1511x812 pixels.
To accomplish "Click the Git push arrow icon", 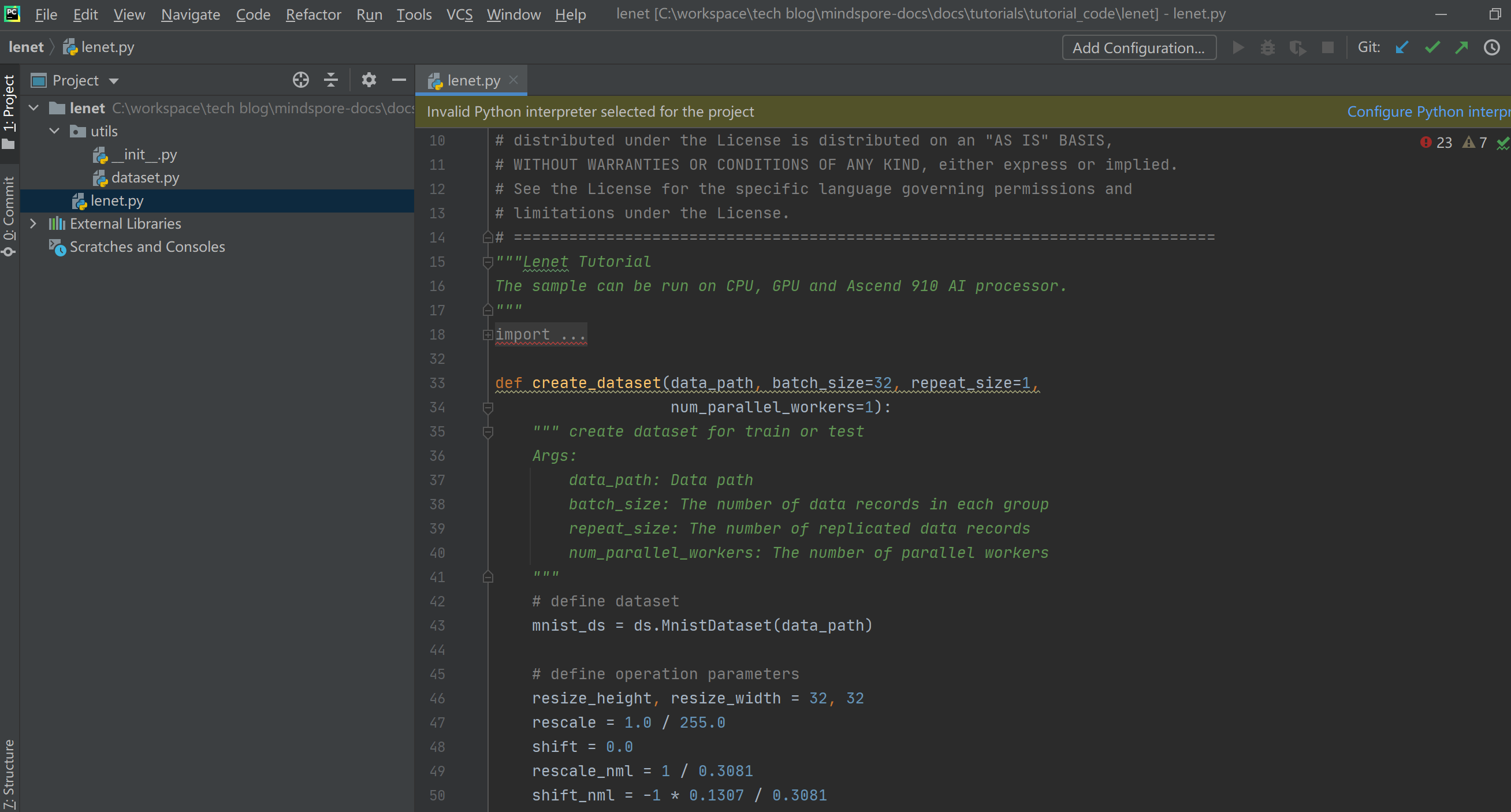I will click(1461, 47).
